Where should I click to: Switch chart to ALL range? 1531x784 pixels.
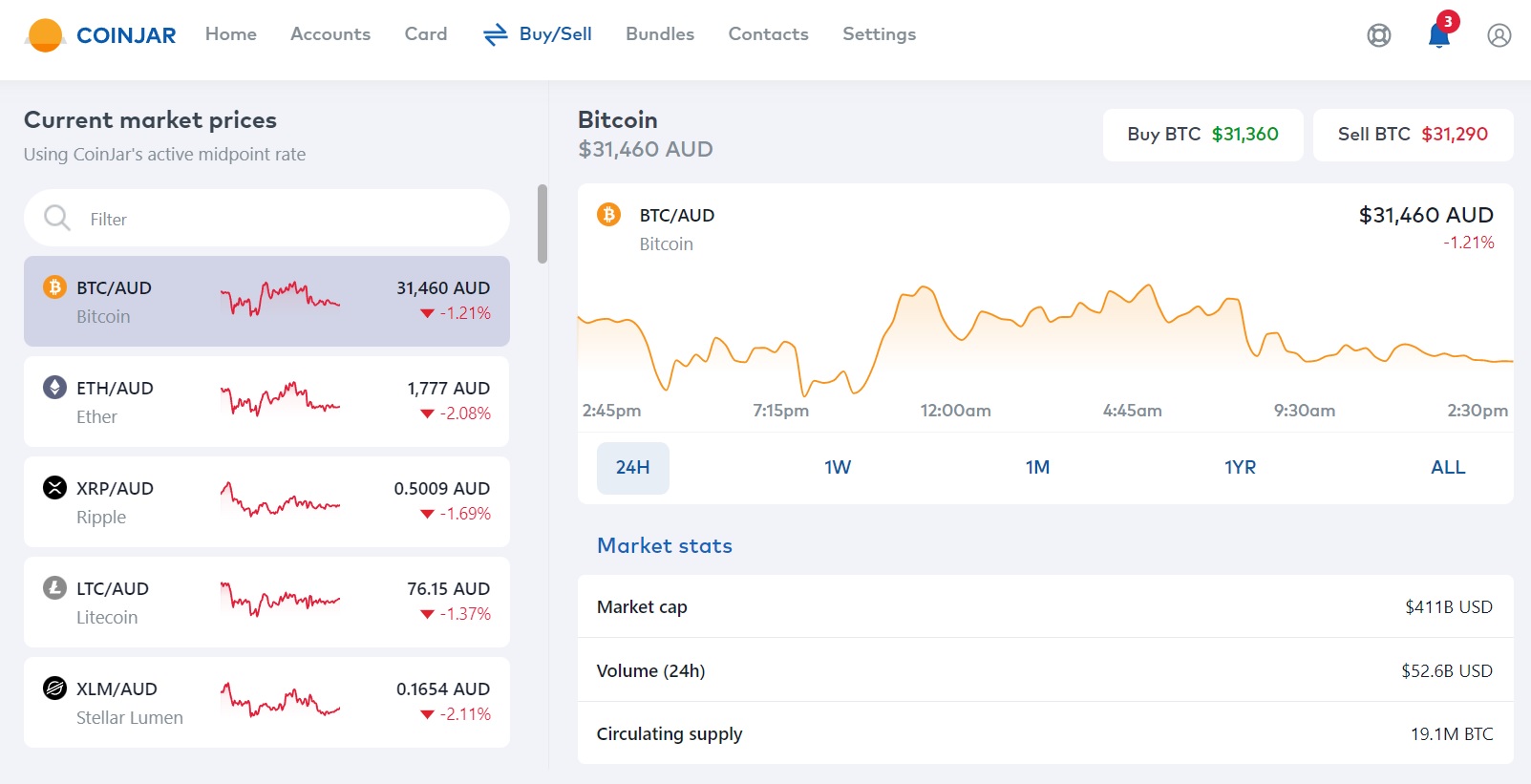(x=1448, y=468)
